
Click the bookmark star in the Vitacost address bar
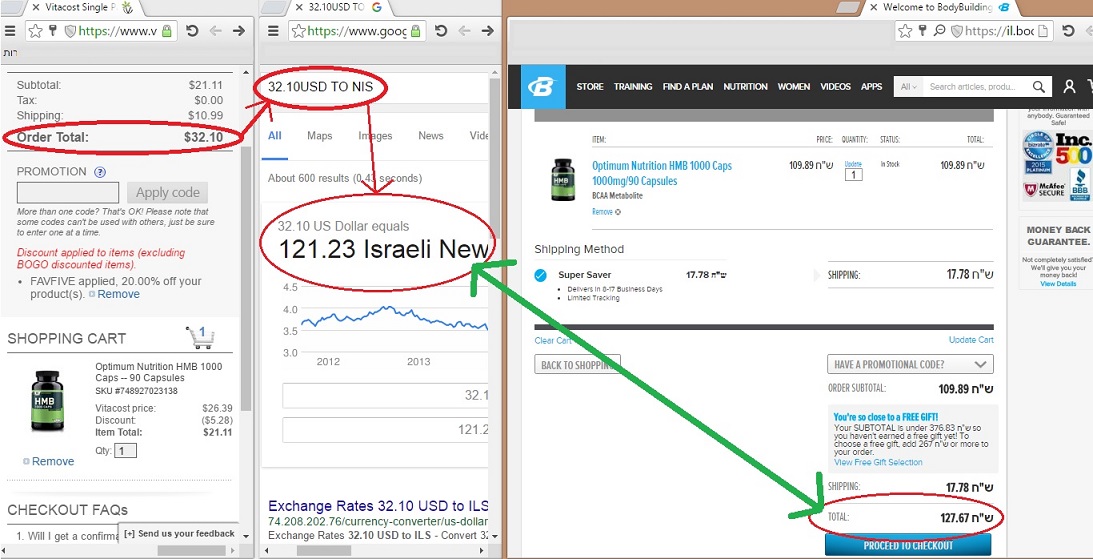[x=35, y=31]
